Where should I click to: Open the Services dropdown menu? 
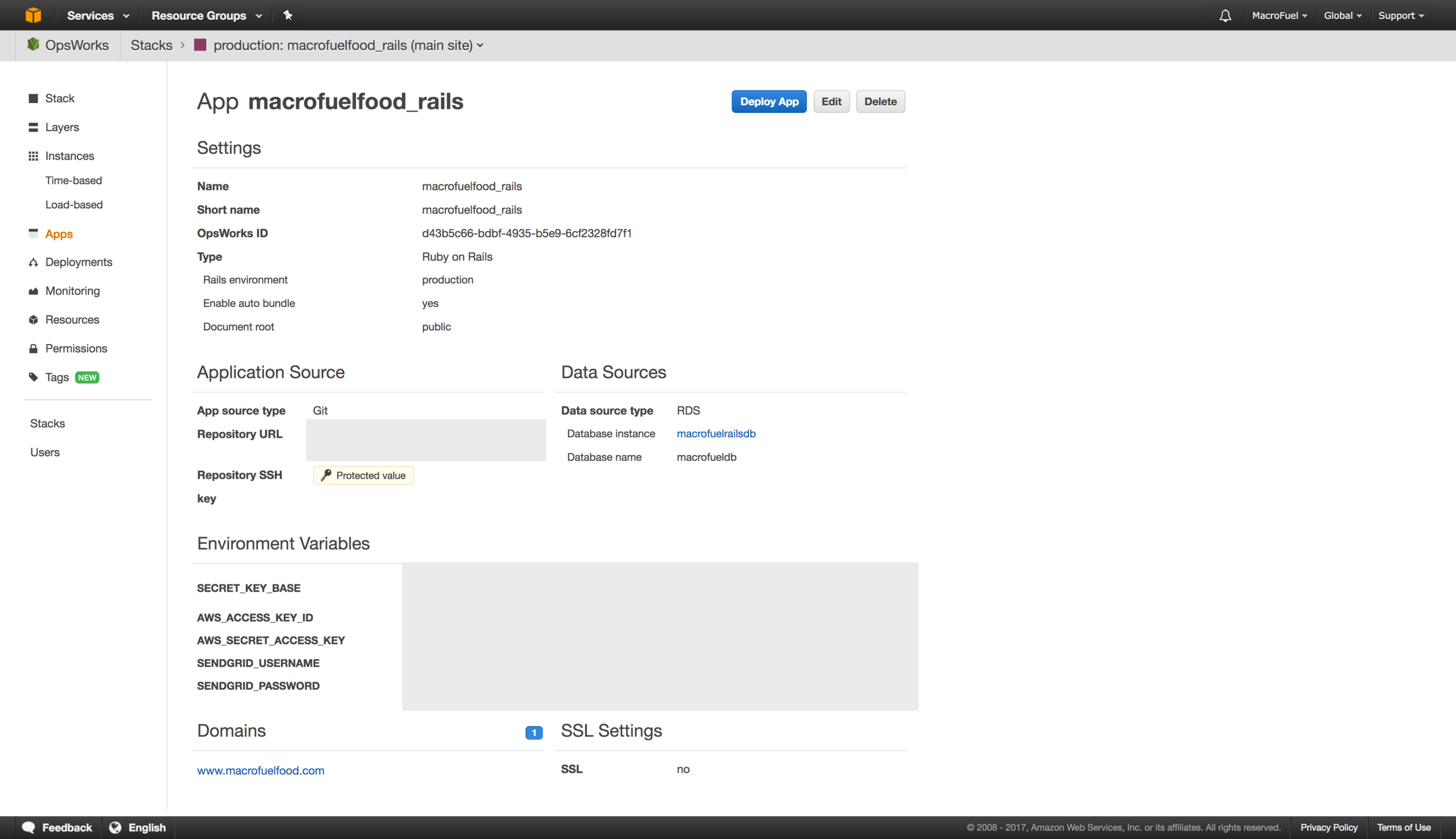point(98,16)
